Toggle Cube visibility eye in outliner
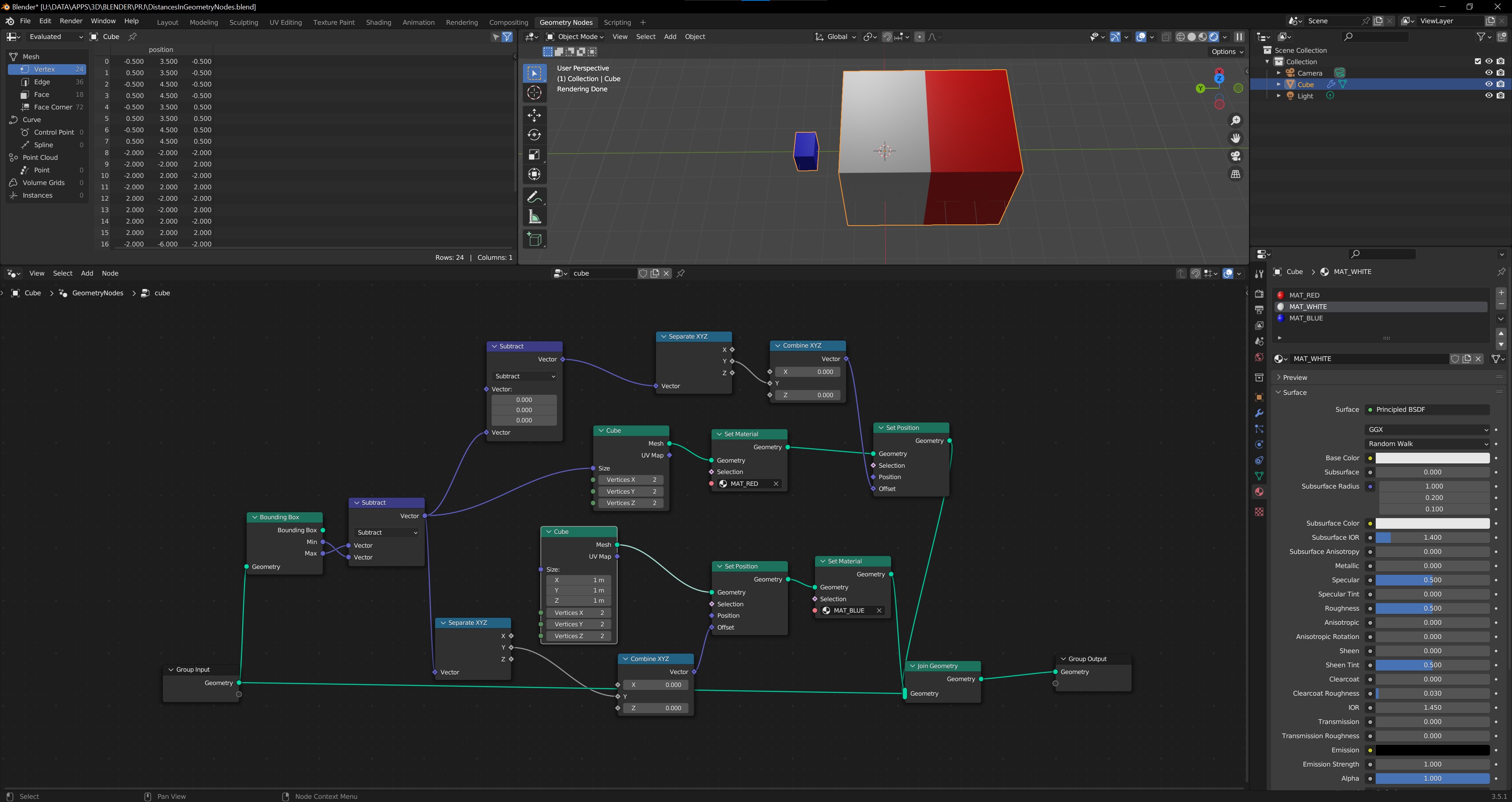The width and height of the screenshot is (1512, 802). [x=1488, y=85]
